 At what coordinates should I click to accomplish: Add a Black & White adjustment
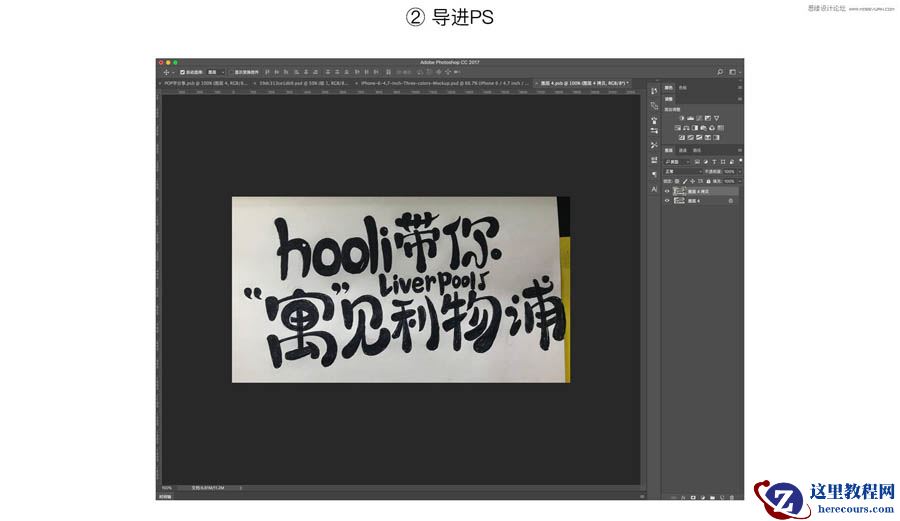point(695,128)
